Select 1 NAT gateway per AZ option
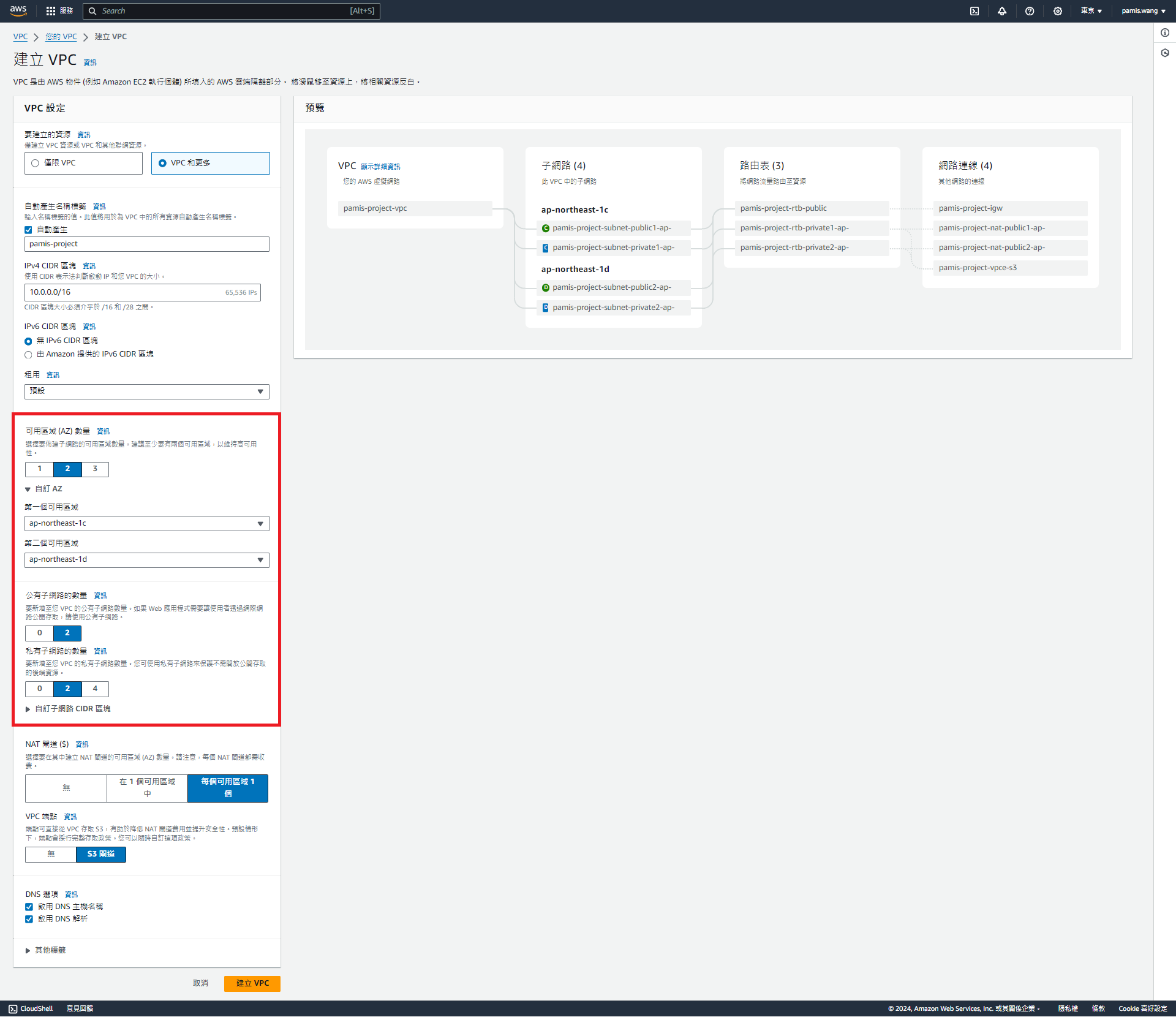The image size is (1176, 1017). (228, 788)
